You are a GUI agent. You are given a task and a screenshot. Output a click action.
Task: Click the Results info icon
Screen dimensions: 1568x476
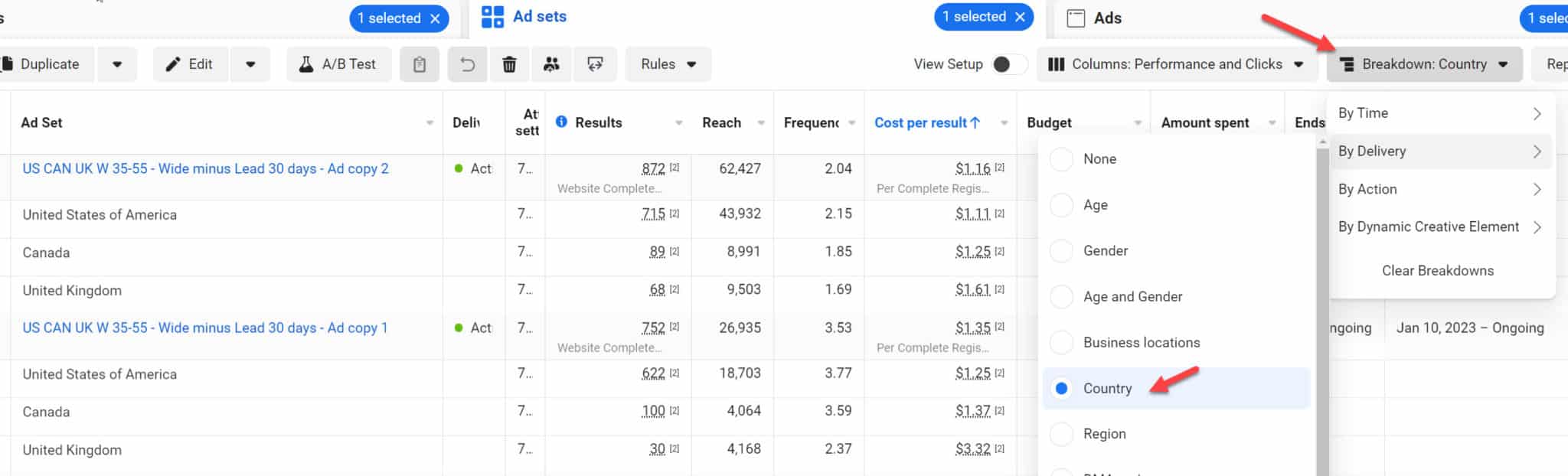(561, 122)
